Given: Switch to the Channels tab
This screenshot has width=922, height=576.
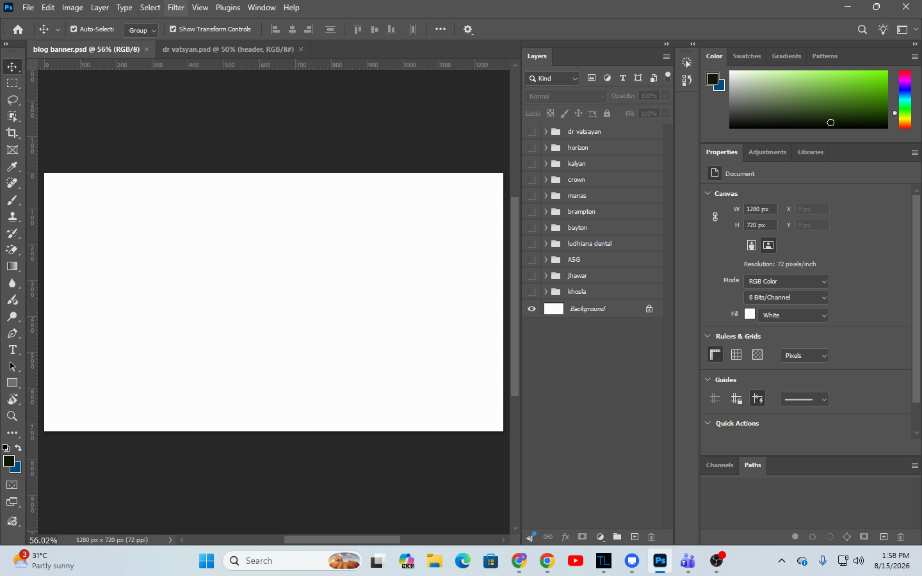Looking at the screenshot, I should click(x=719, y=465).
